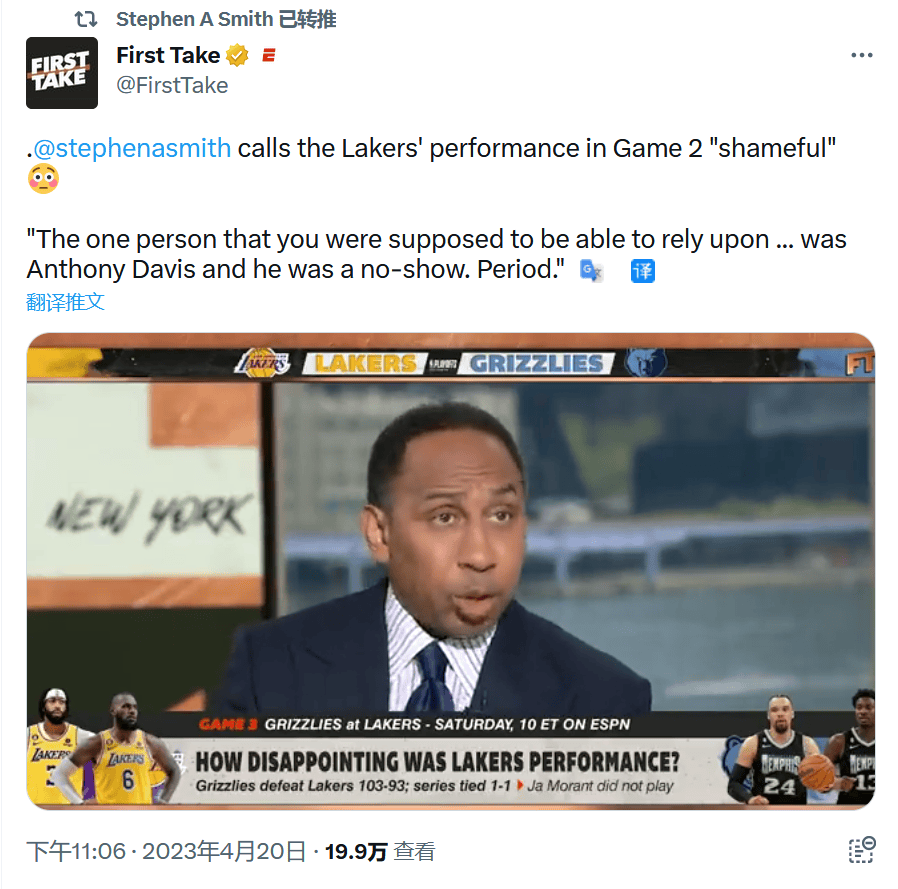Click the retweet arrows icon

pos(86,19)
